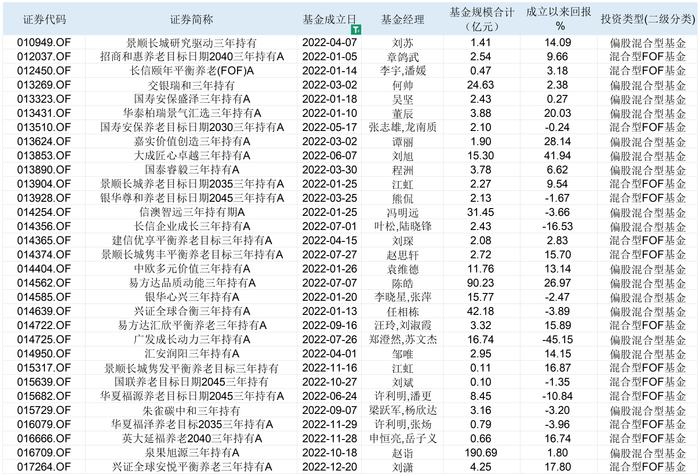Click fund size value 190.69

(481, 453)
